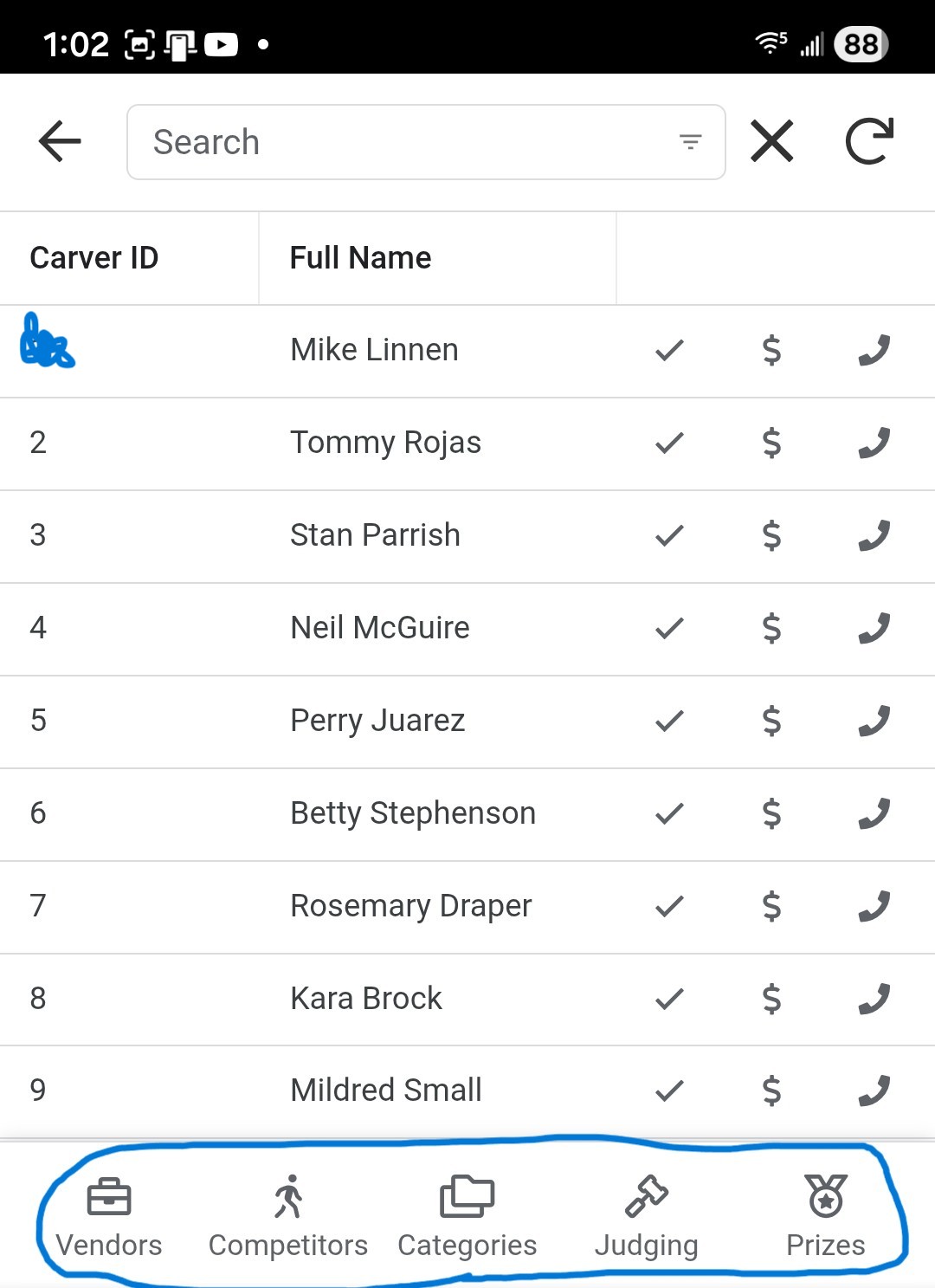Screen dimensions: 935x1288
Task: Switch to the Vendors tab
Action: [x=109, y=1216]
